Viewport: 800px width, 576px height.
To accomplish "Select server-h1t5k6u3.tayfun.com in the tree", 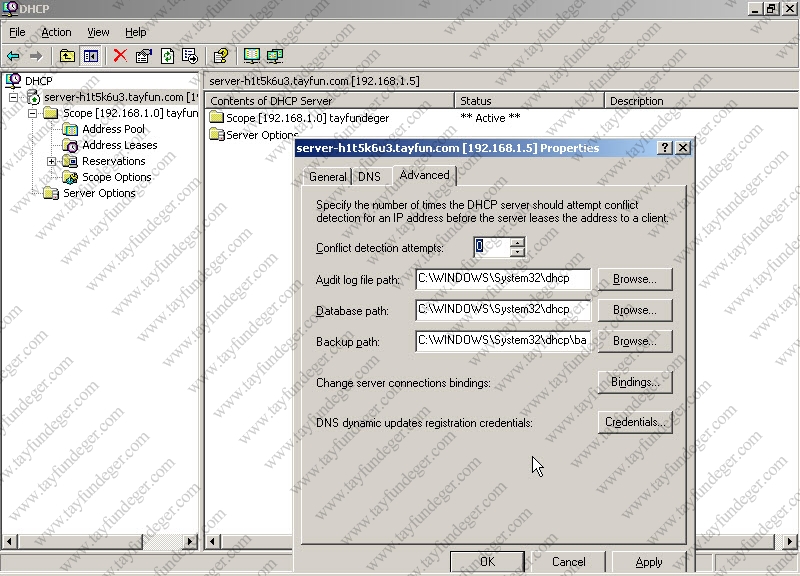I will (120, 97).
